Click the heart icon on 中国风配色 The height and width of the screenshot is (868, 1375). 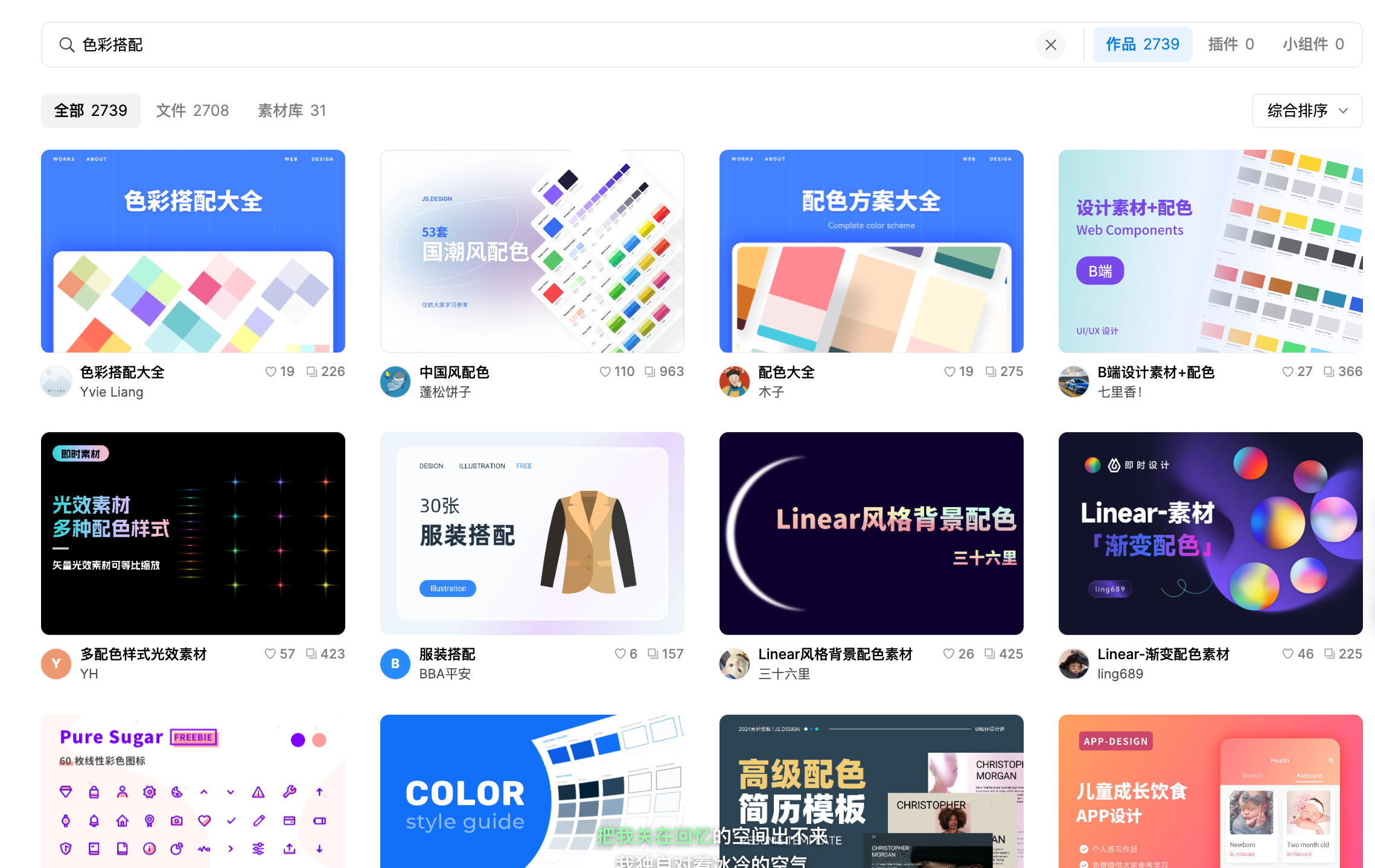(605, 372)
